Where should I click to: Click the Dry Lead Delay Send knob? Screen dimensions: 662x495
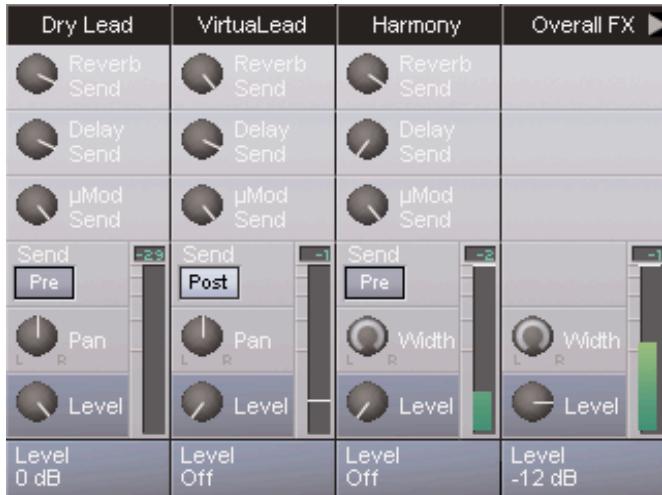click(37, 139)
